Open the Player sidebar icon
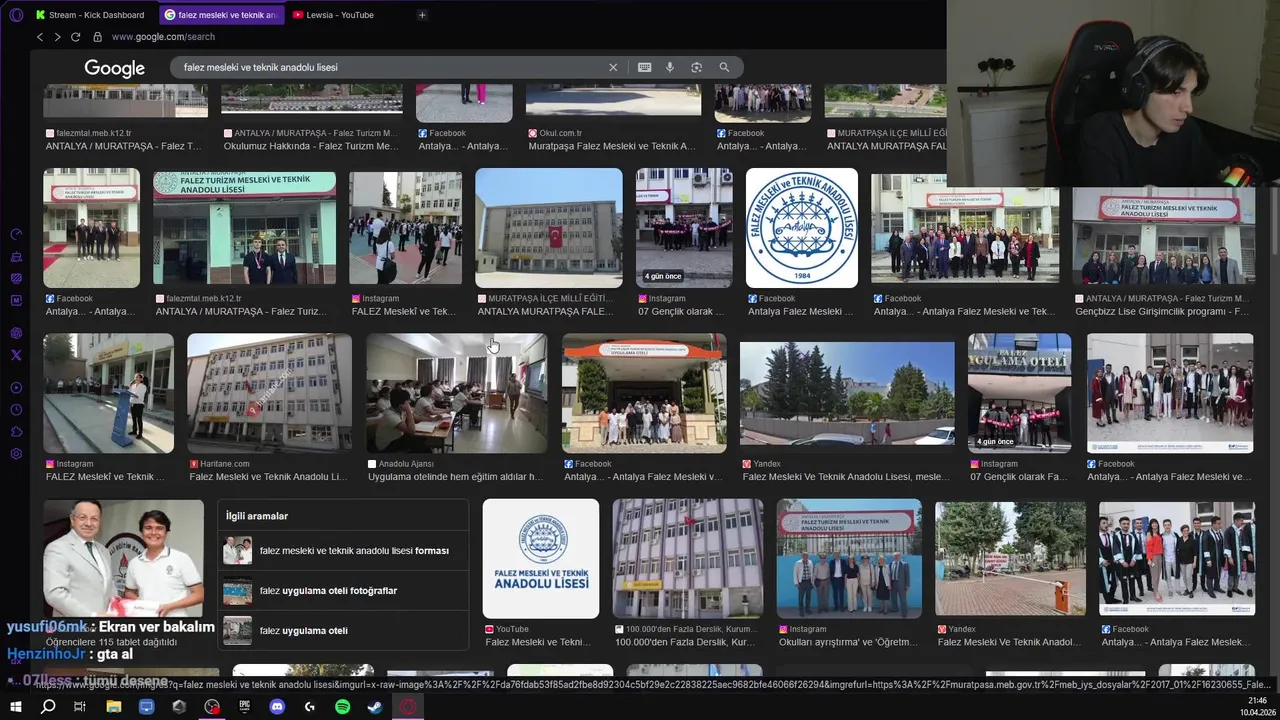 (x=16, y=388)
